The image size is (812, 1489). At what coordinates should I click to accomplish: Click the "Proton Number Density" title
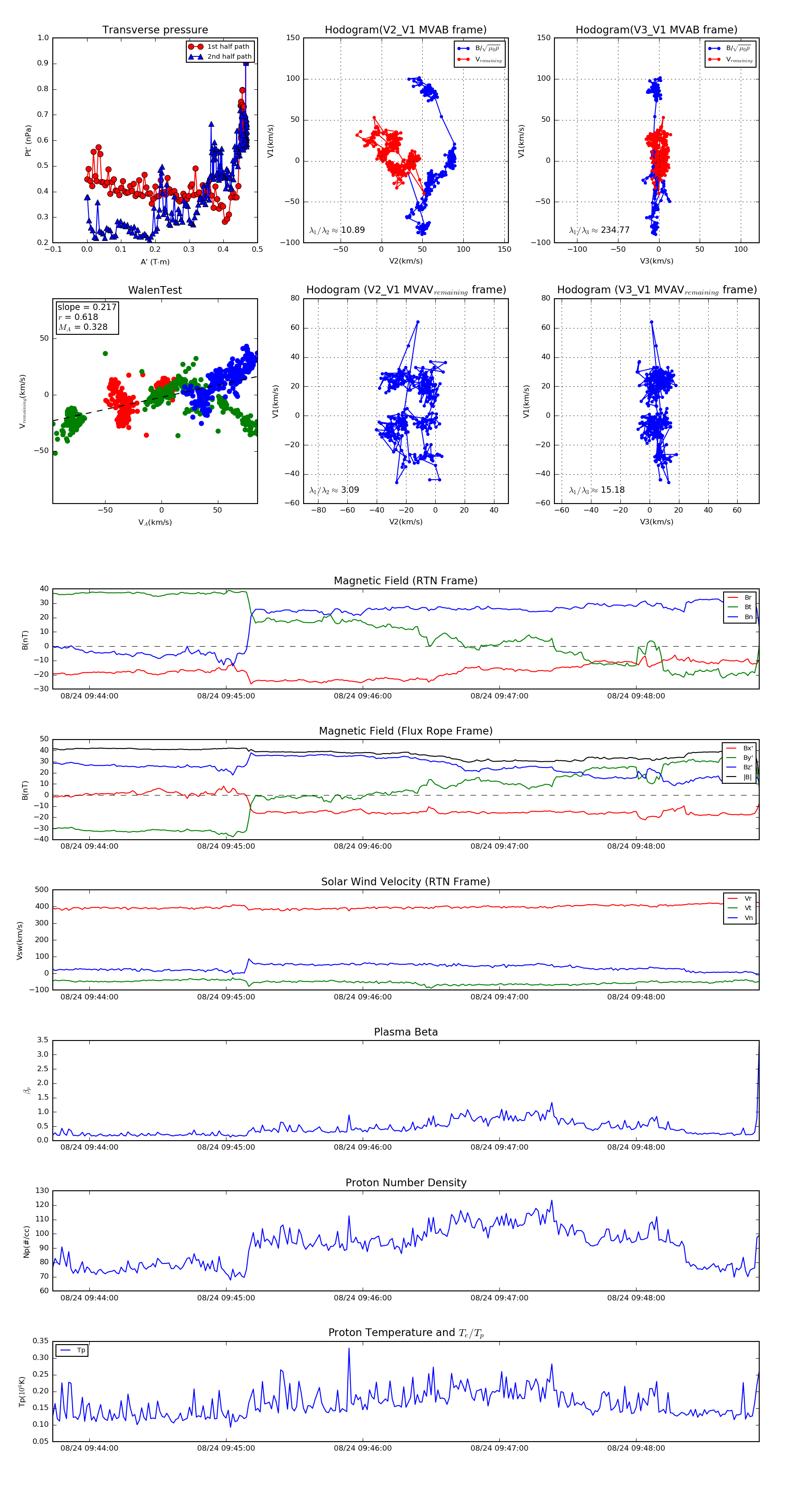406,1183
